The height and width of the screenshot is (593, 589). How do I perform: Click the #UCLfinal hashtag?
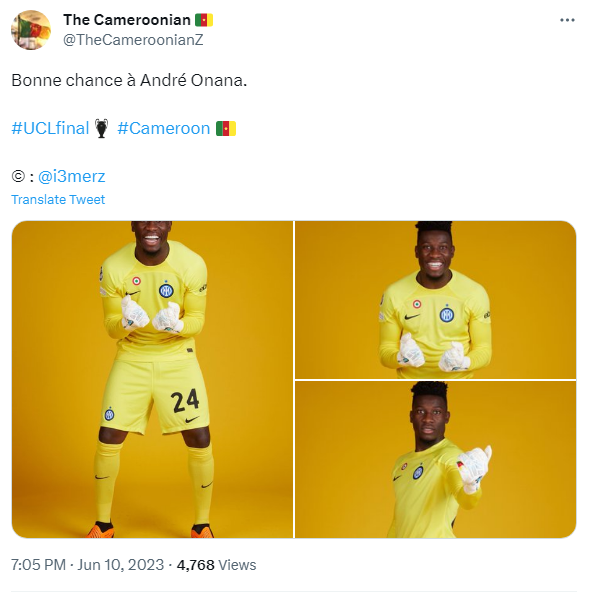click(50, 128)
